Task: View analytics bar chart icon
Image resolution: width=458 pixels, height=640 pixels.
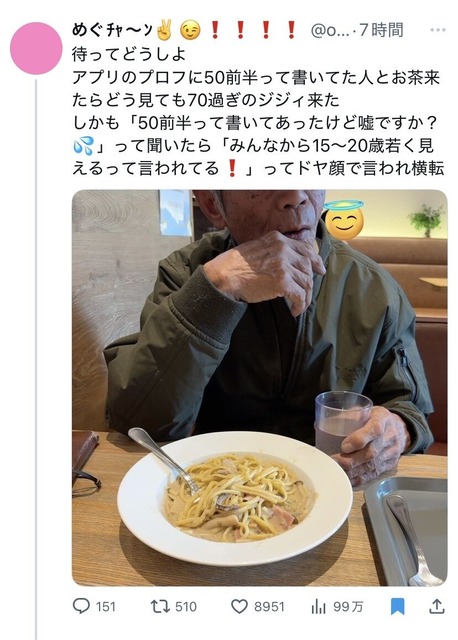Action: coord(318,607)
